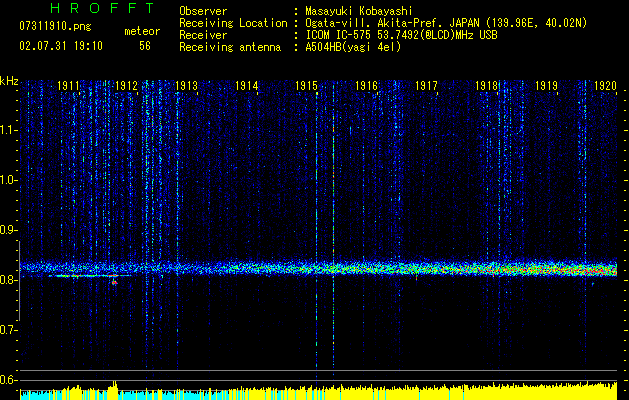Image resolution: width=629 pixels, height=400 pixels.
Task: Click the 1914 time marker
Action: click(x=246, y=86)
